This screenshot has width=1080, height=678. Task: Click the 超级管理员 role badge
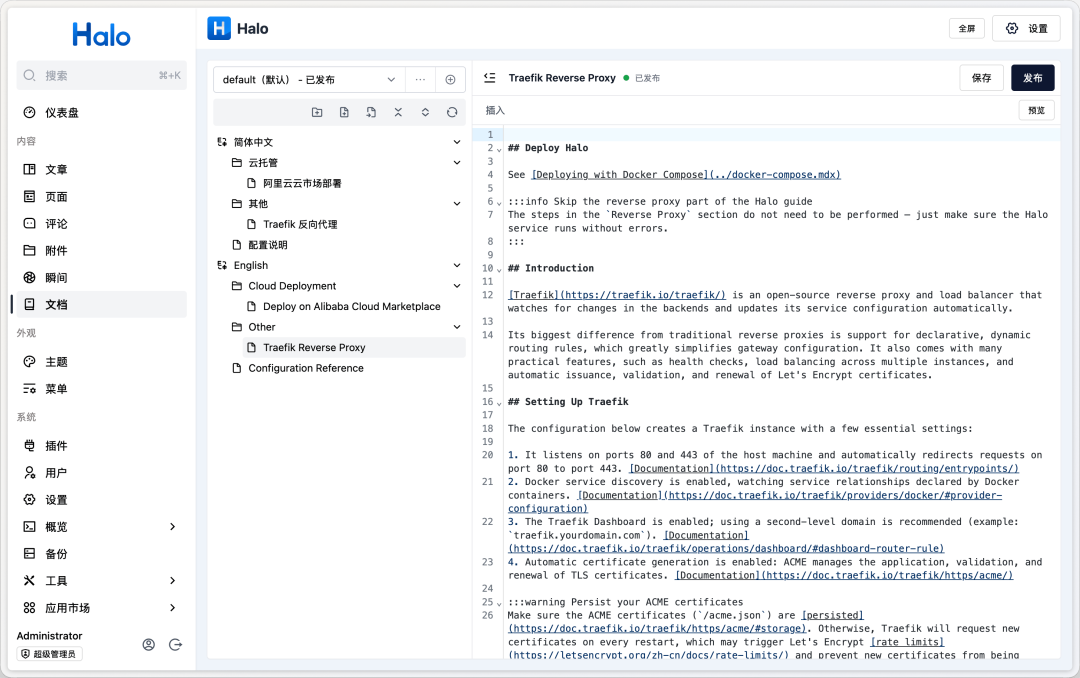(50, 654)
